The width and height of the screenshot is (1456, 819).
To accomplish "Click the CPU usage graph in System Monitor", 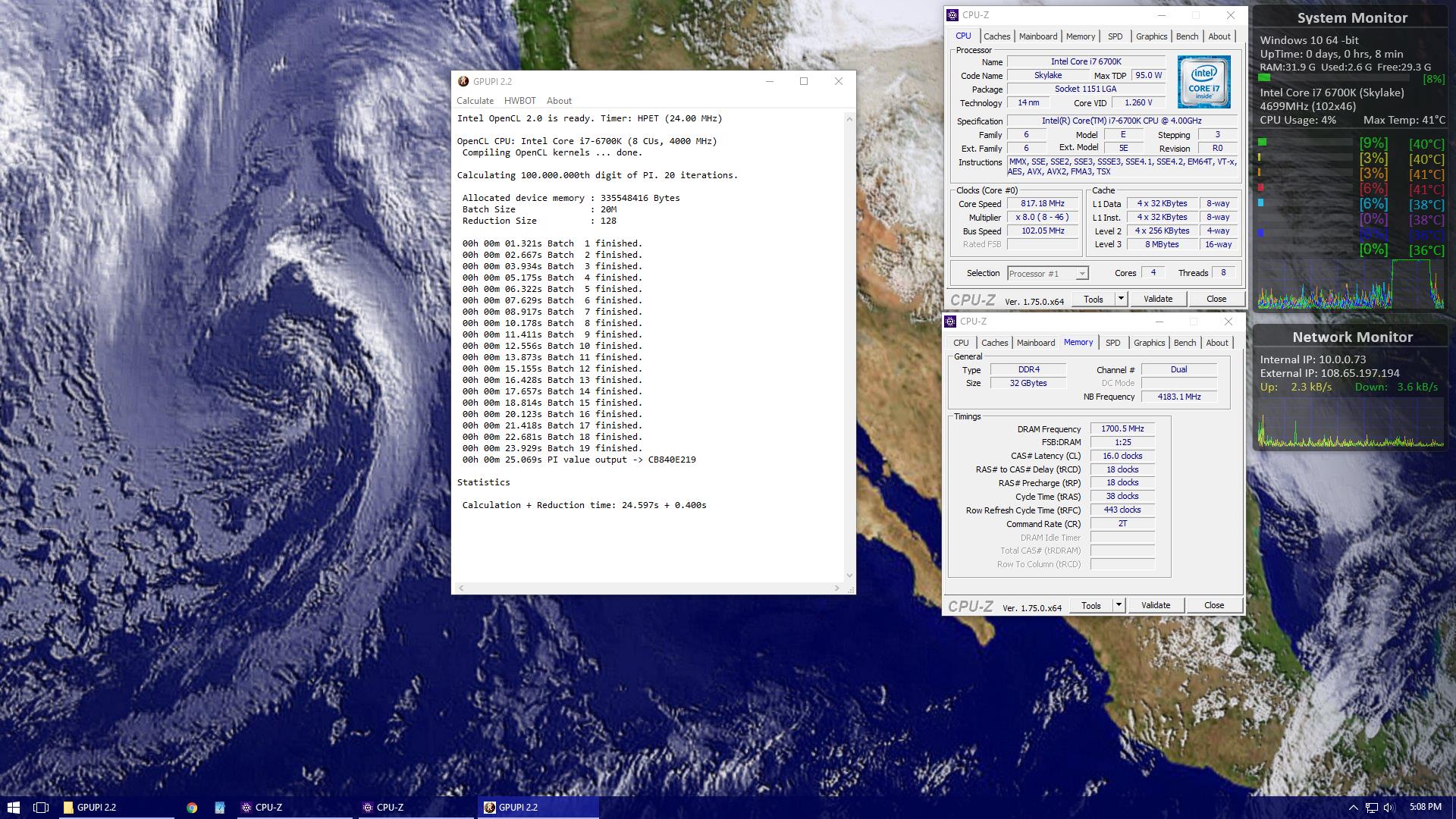I will (x=1351, y=284).
